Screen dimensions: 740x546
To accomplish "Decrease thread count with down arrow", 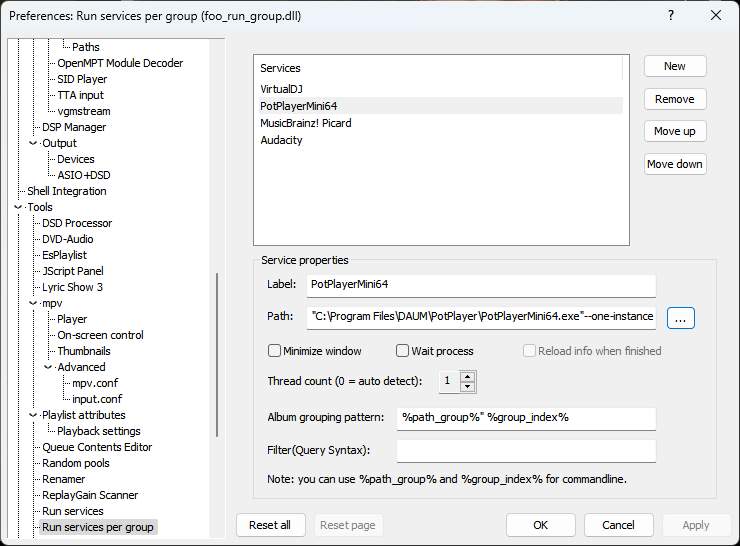I will pos(467,386).
